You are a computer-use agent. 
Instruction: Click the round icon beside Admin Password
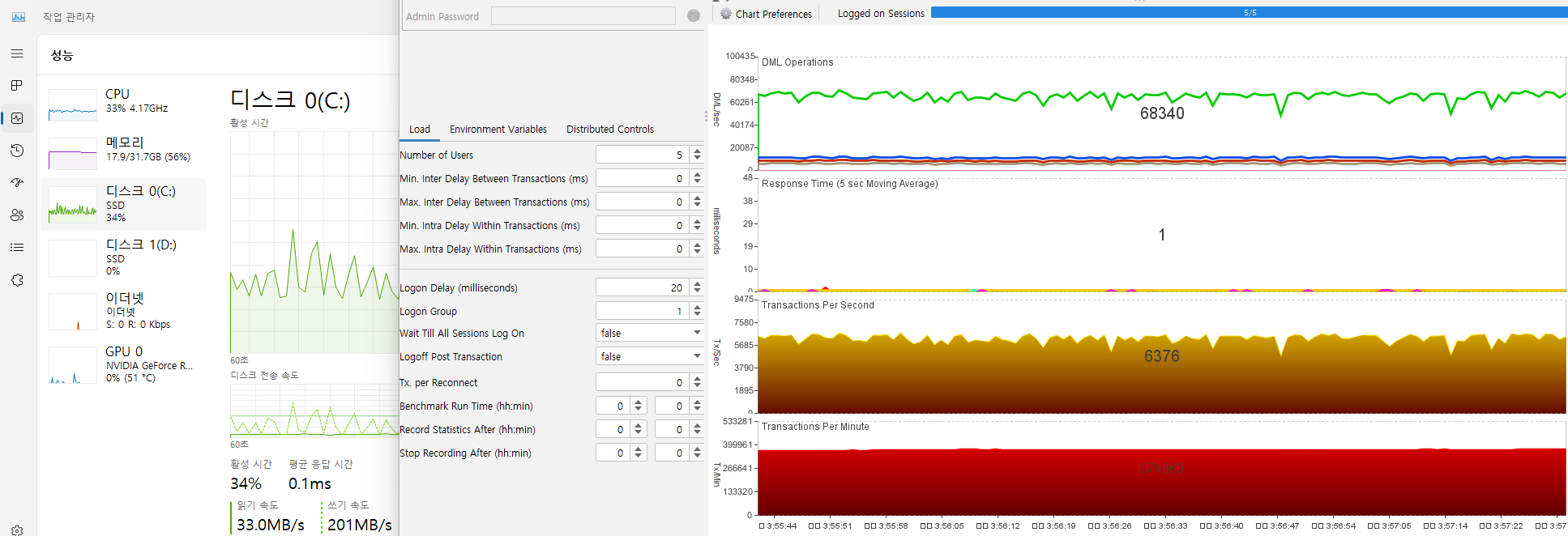click(x=693, y=15)
